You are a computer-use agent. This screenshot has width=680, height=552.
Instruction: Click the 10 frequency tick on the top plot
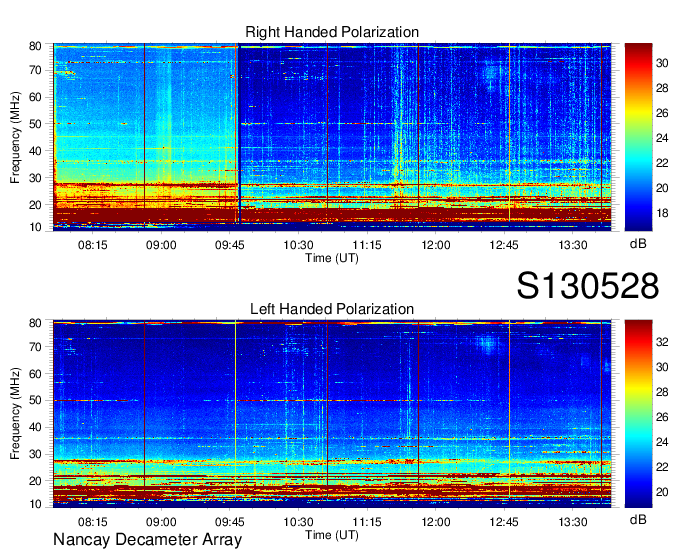tap(35, 227)
